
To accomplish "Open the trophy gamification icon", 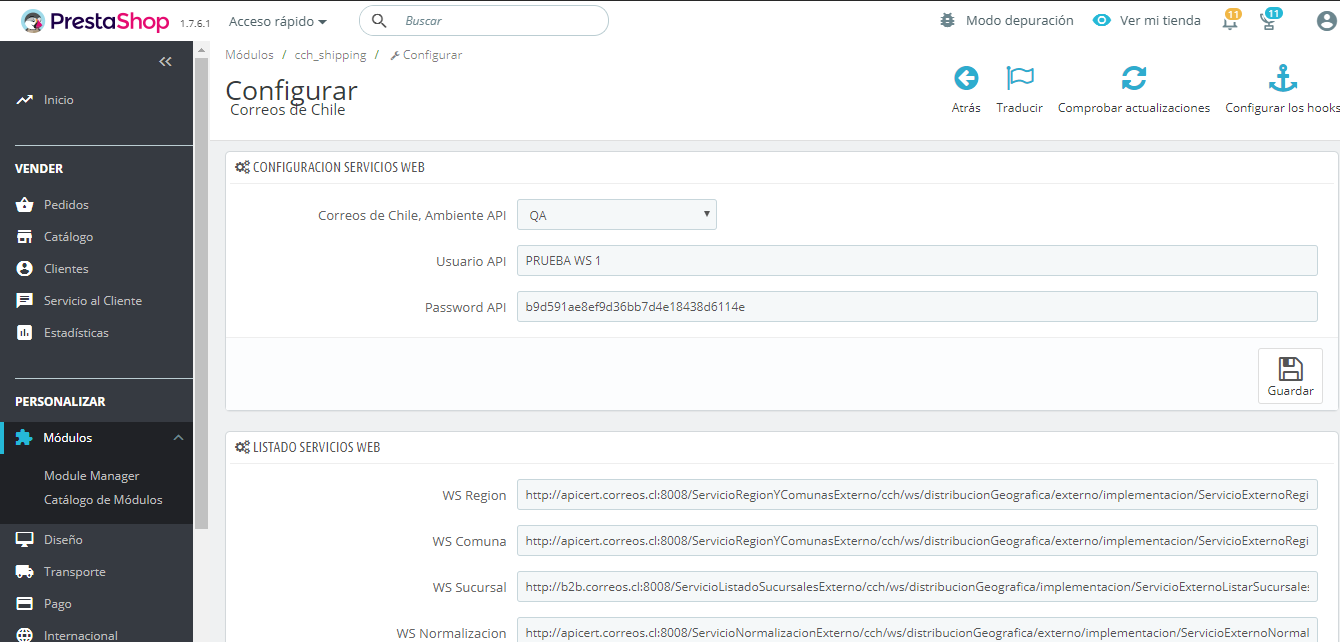I will [x=1270, y=20].
